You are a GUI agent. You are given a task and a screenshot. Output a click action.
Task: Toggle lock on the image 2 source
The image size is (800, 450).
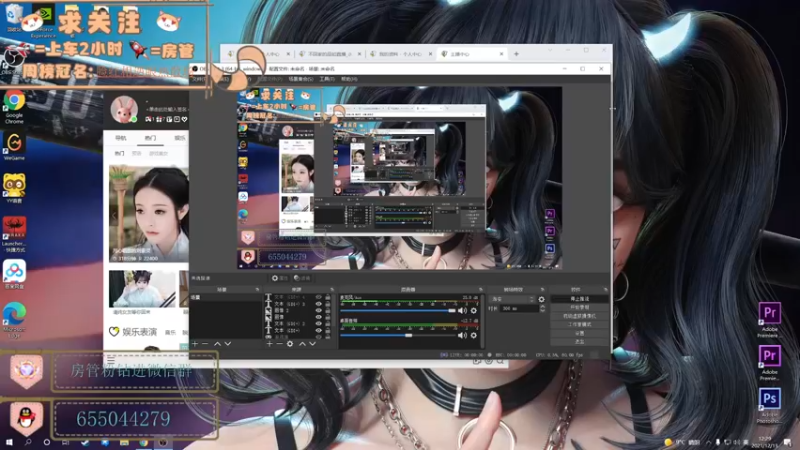pos(328,310)
